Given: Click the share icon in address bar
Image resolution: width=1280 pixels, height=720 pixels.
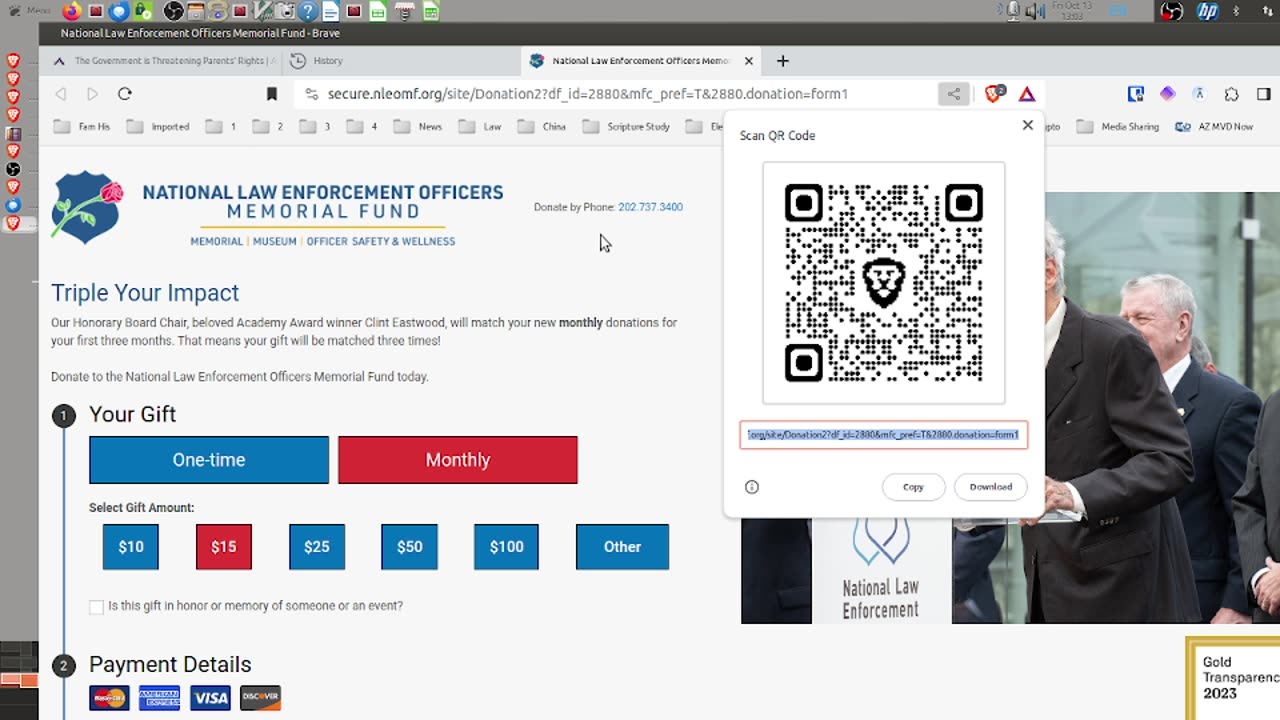Looking at the screenshot, I should coord(954,94).
